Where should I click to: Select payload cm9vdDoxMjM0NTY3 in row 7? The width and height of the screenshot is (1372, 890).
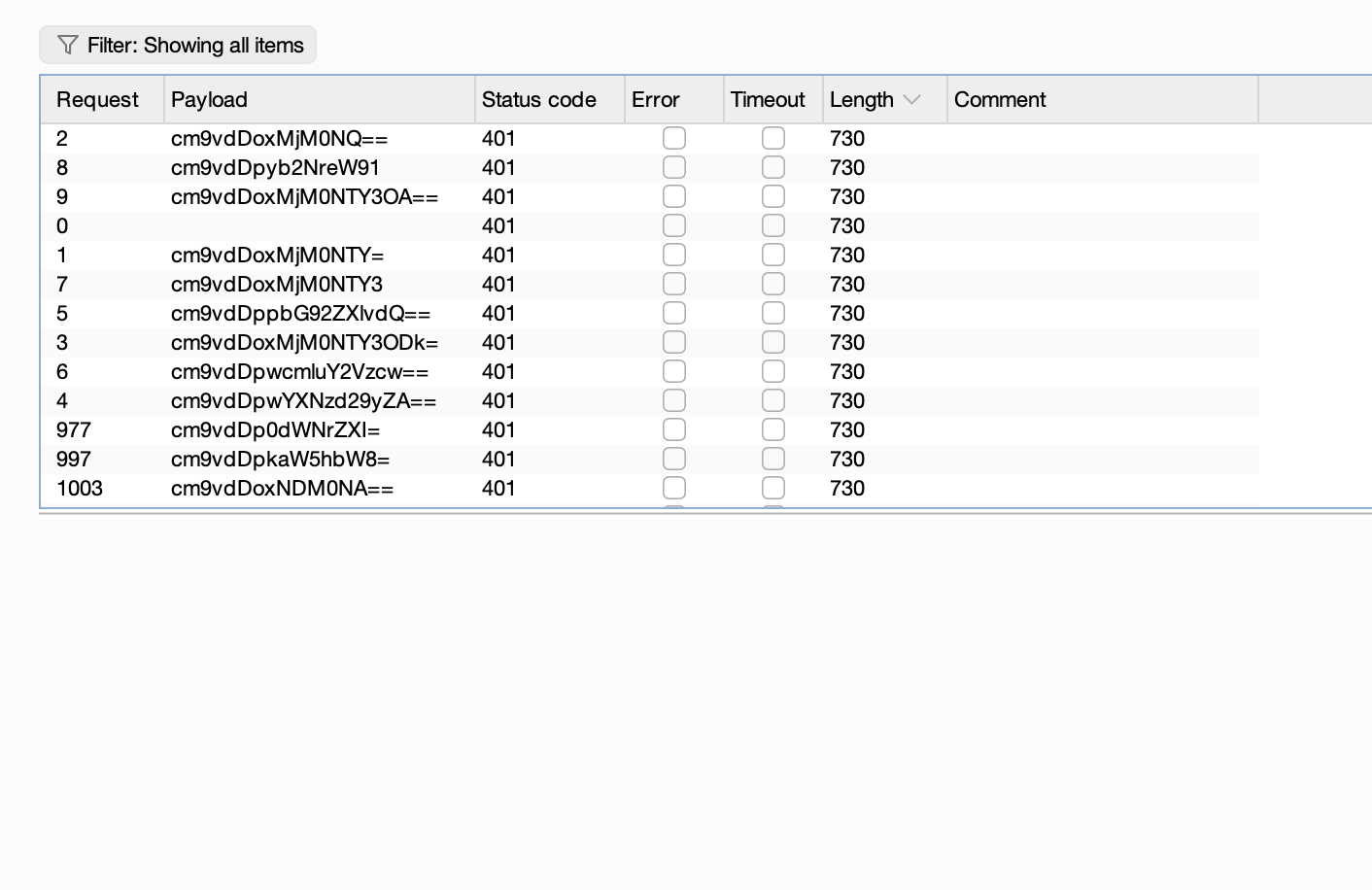(x=277, y=284)
